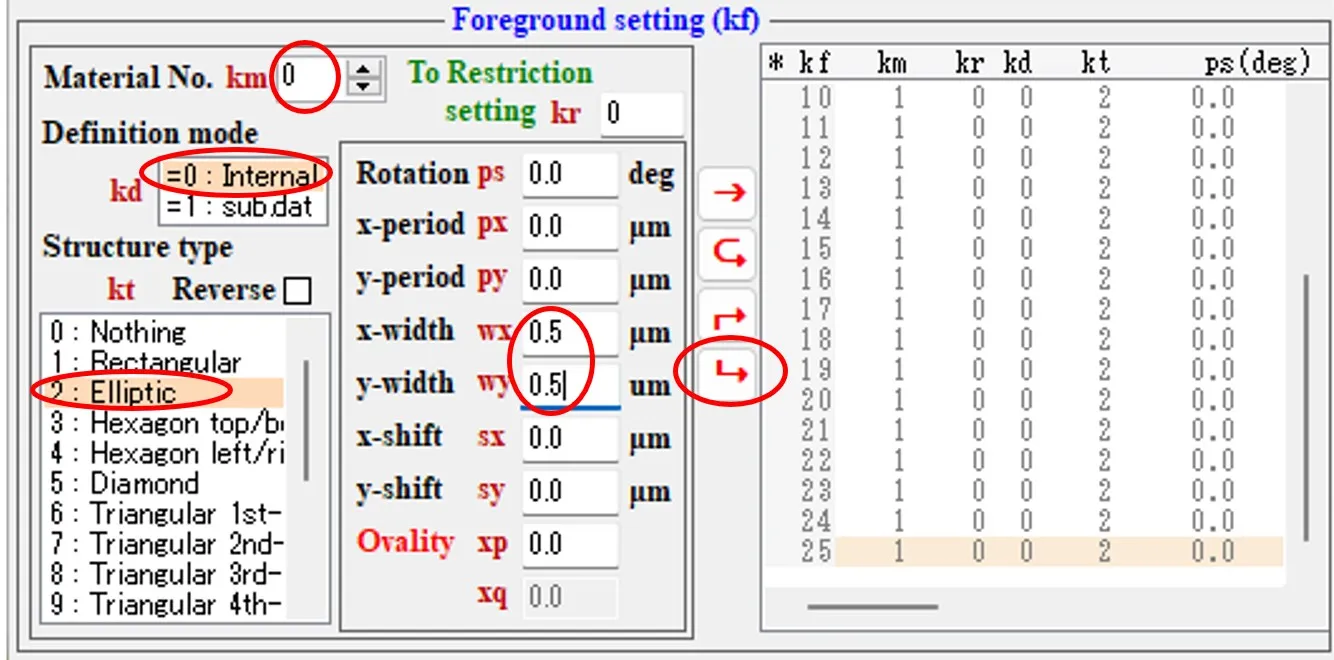Click the kt column header
Image resolution: width=1334 pixels, height=660 pixels.
coord(1096,64)
